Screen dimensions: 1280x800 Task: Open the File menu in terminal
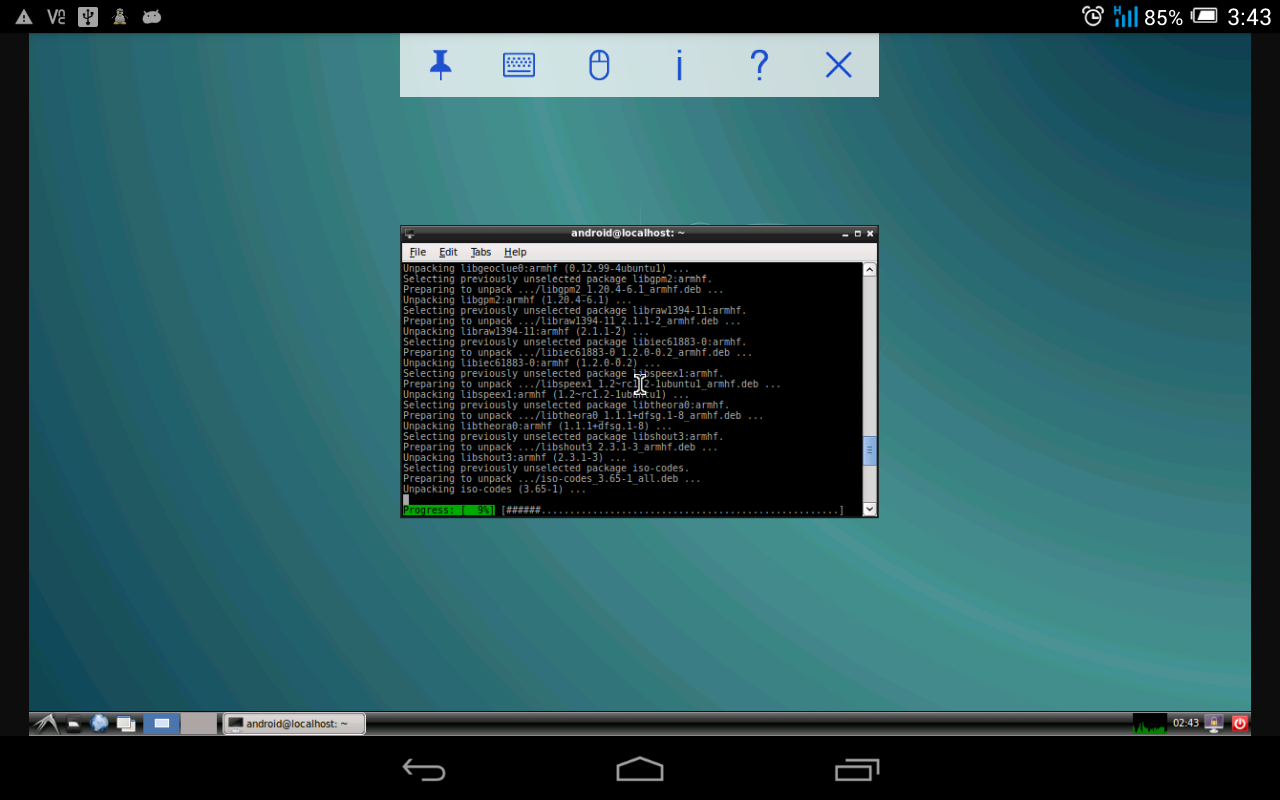point(418,252)
